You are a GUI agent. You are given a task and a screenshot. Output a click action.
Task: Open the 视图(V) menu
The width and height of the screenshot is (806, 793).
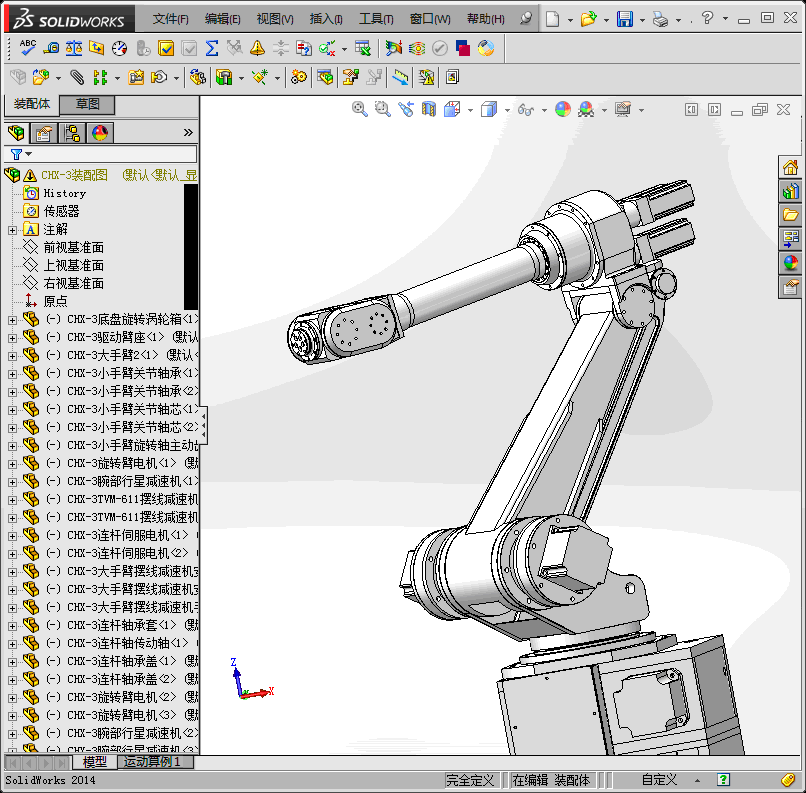pyautogui.click(x=275, y=19)
